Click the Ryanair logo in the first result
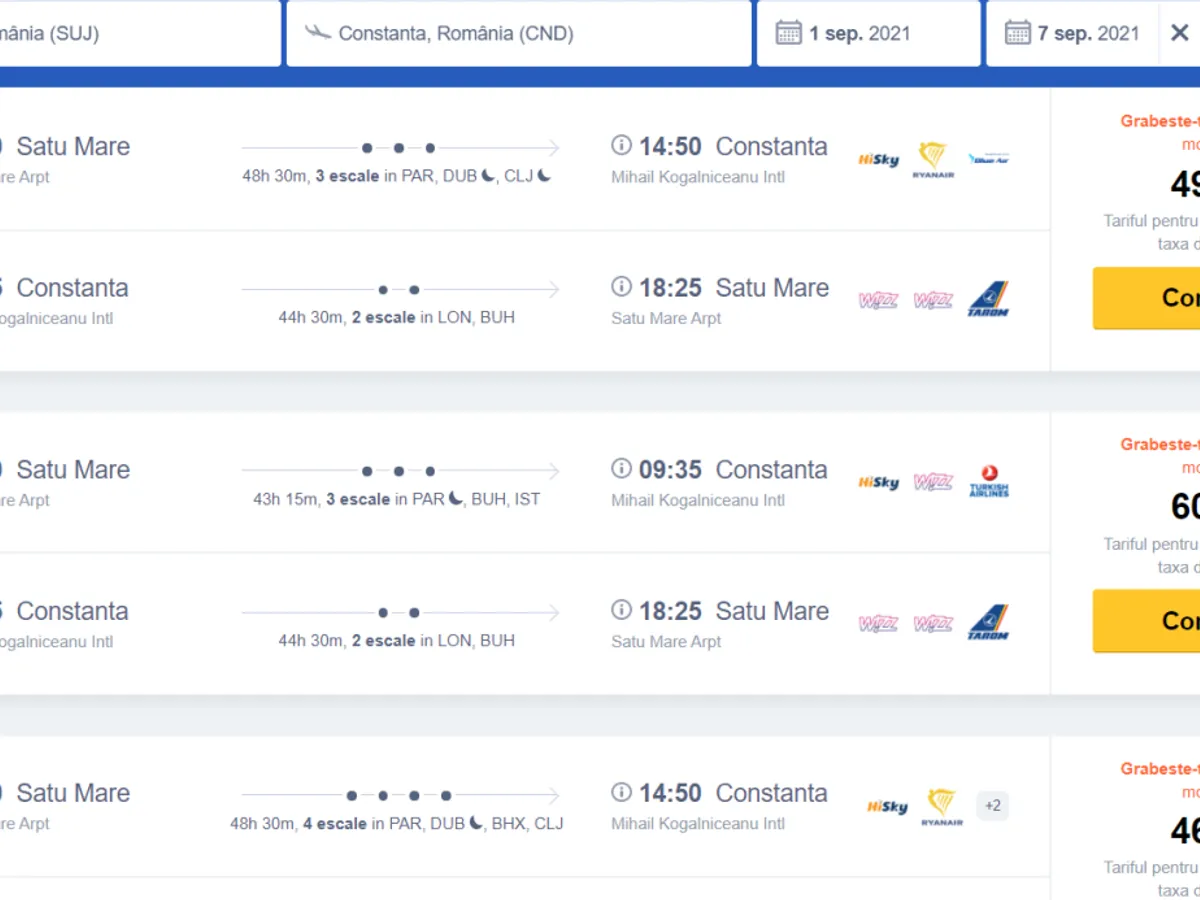This screenshot has width=1200, height=900. (x=933, y=159)
